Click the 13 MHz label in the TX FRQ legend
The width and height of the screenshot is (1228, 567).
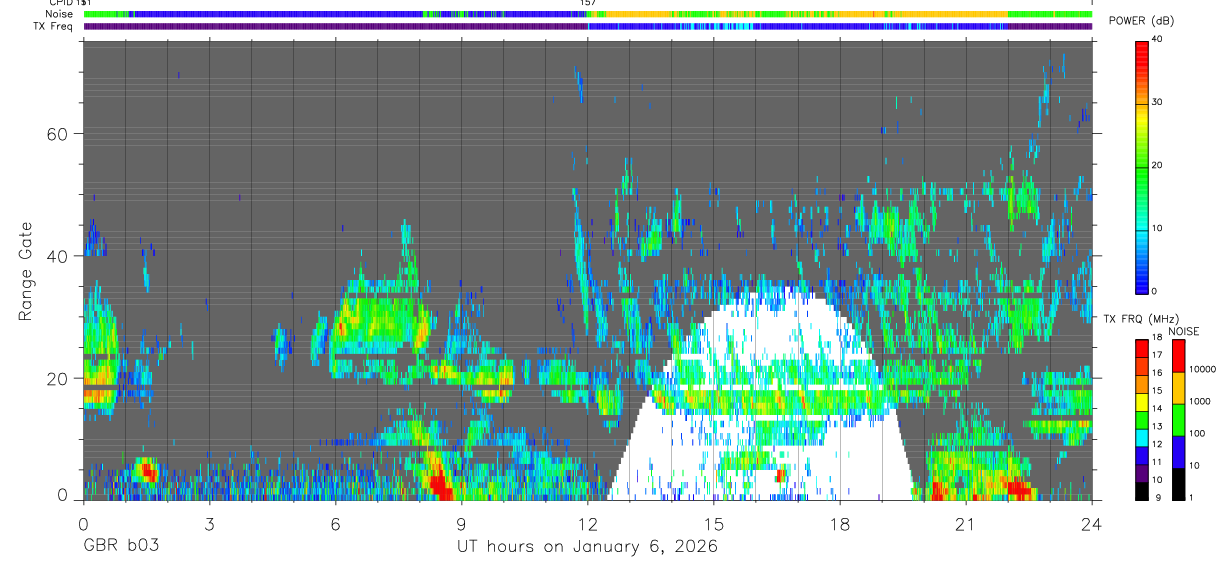tap(1157, 427)
